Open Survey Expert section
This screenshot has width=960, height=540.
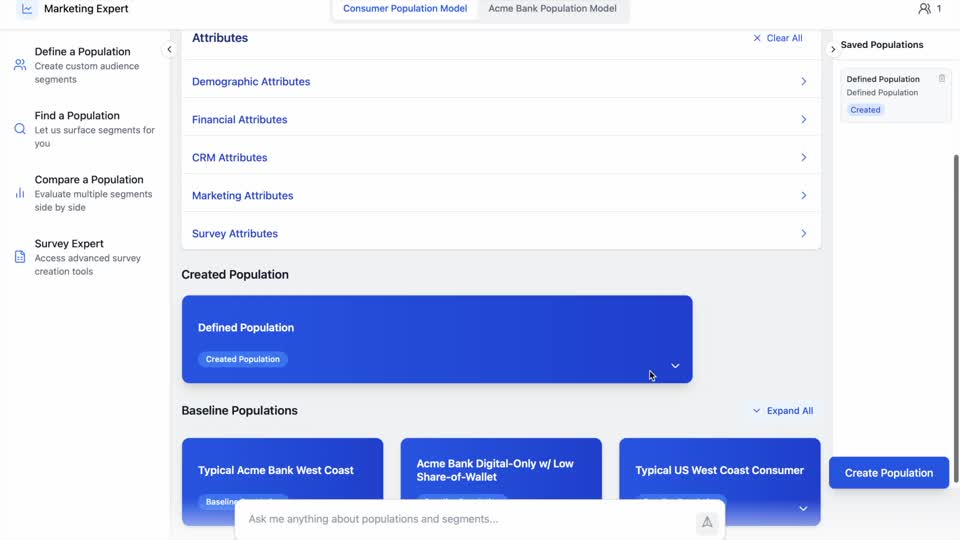(86, 257)
